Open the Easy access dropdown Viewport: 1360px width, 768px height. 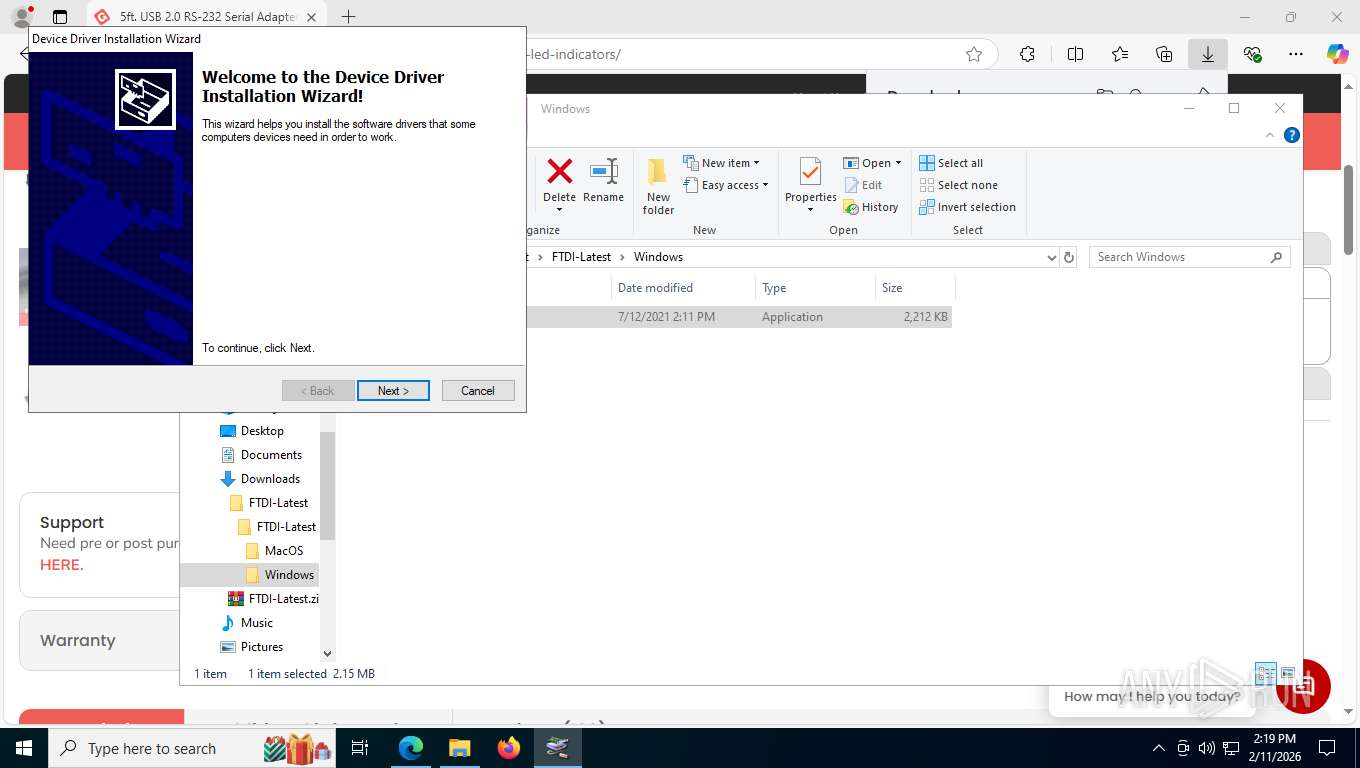click(x=727, y=185)
